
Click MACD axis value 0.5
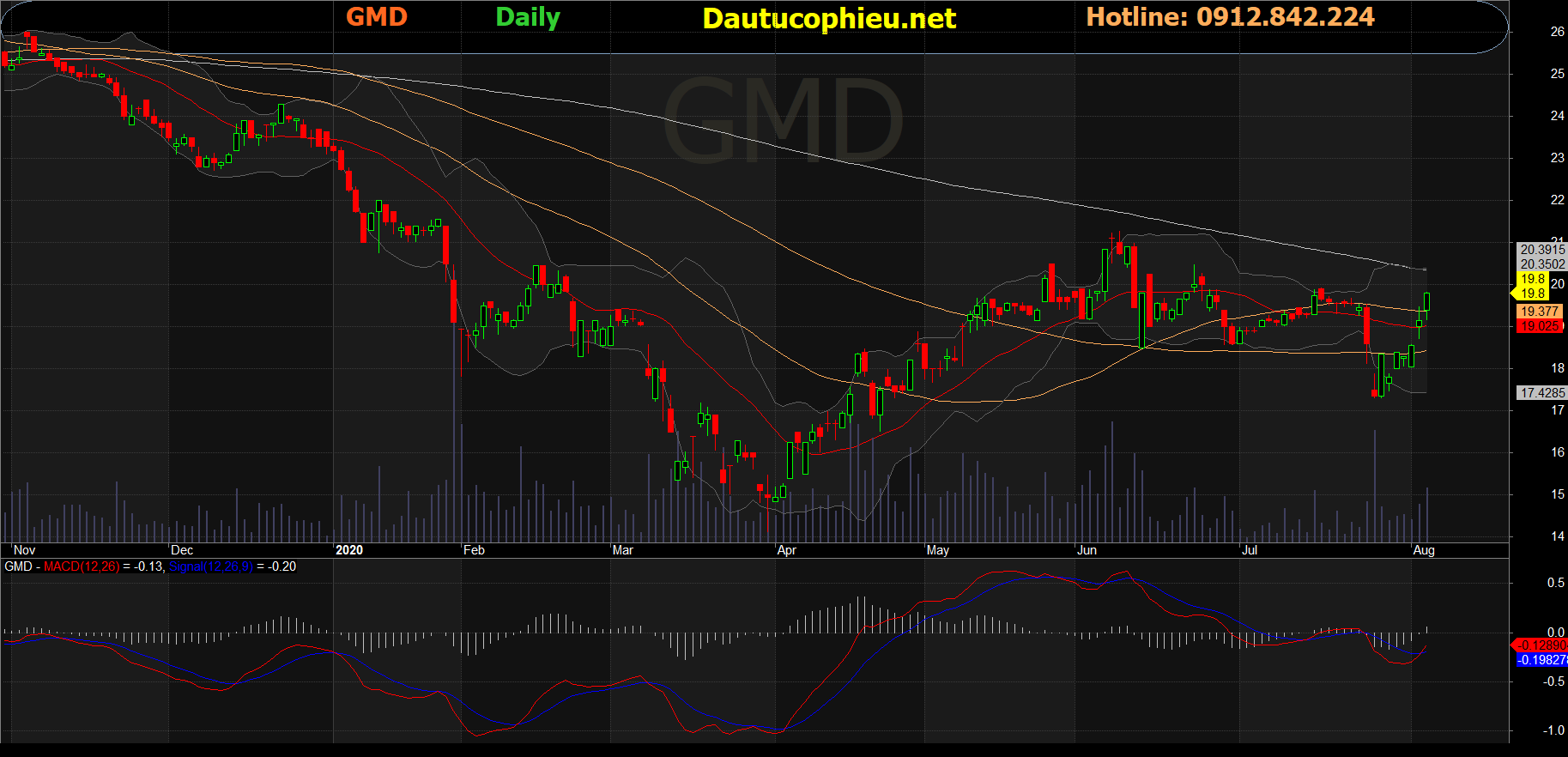click(x=1555, y=583)
